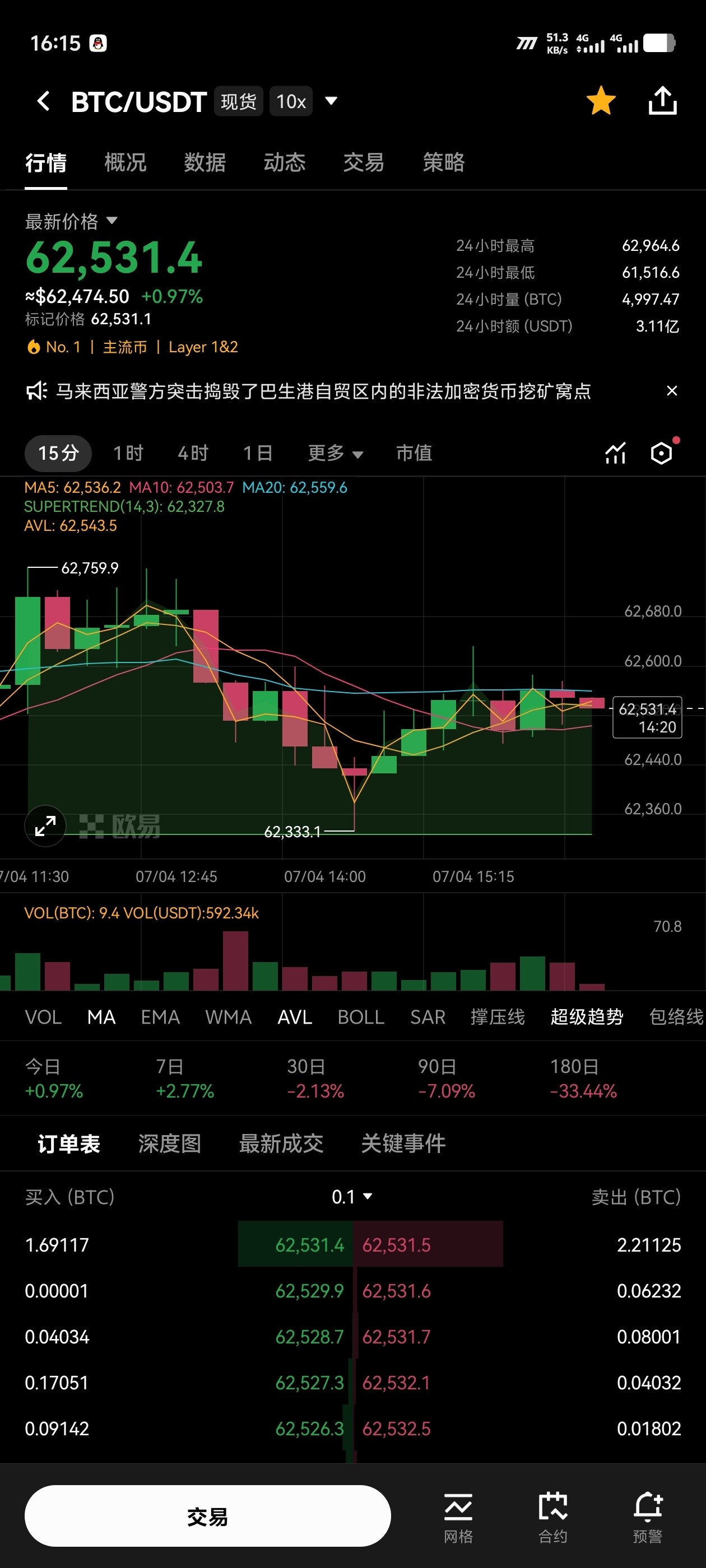
Task: Expand chart to fullscreen
Action: click(45, 826)
